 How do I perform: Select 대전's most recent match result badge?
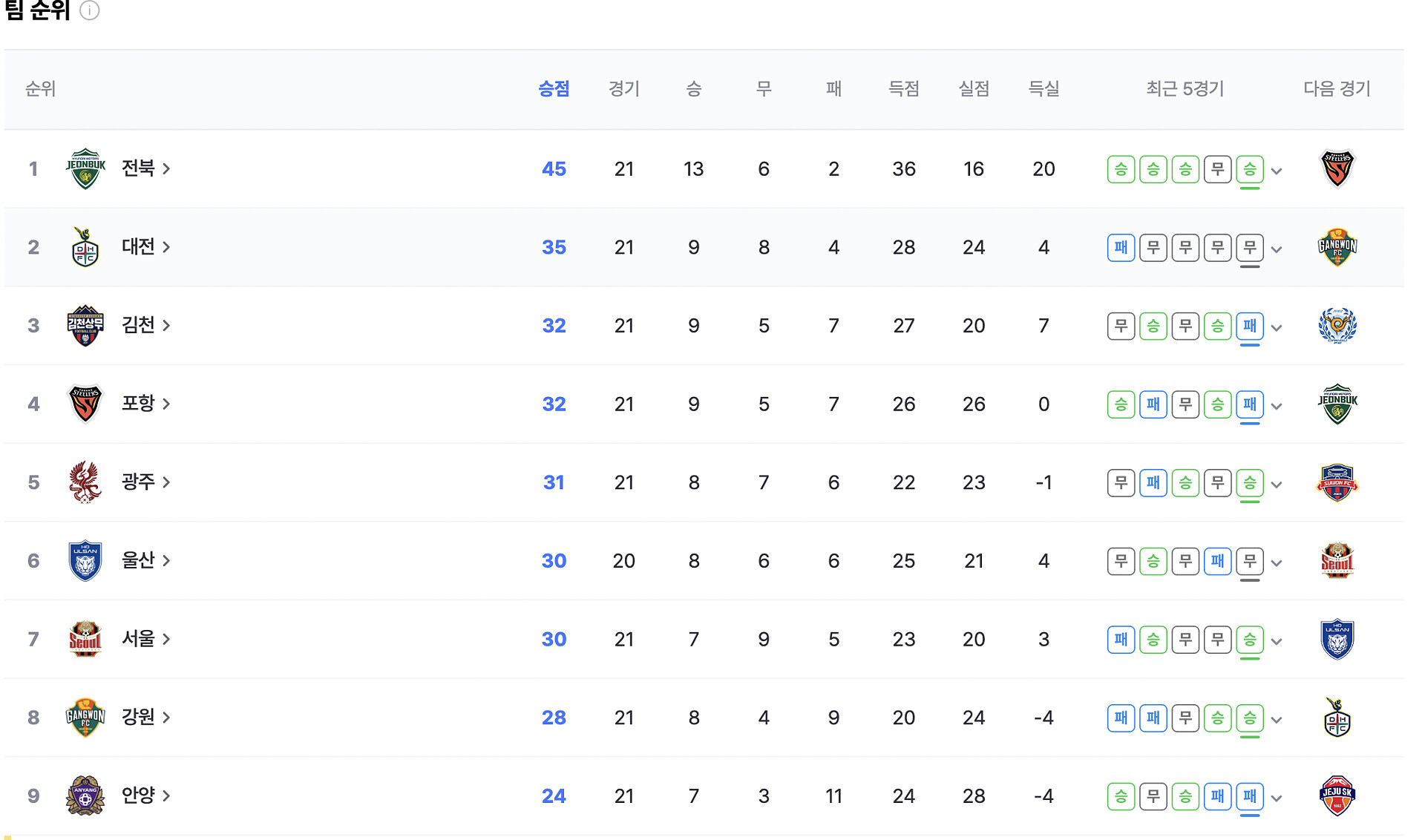tap(1250, 247)
